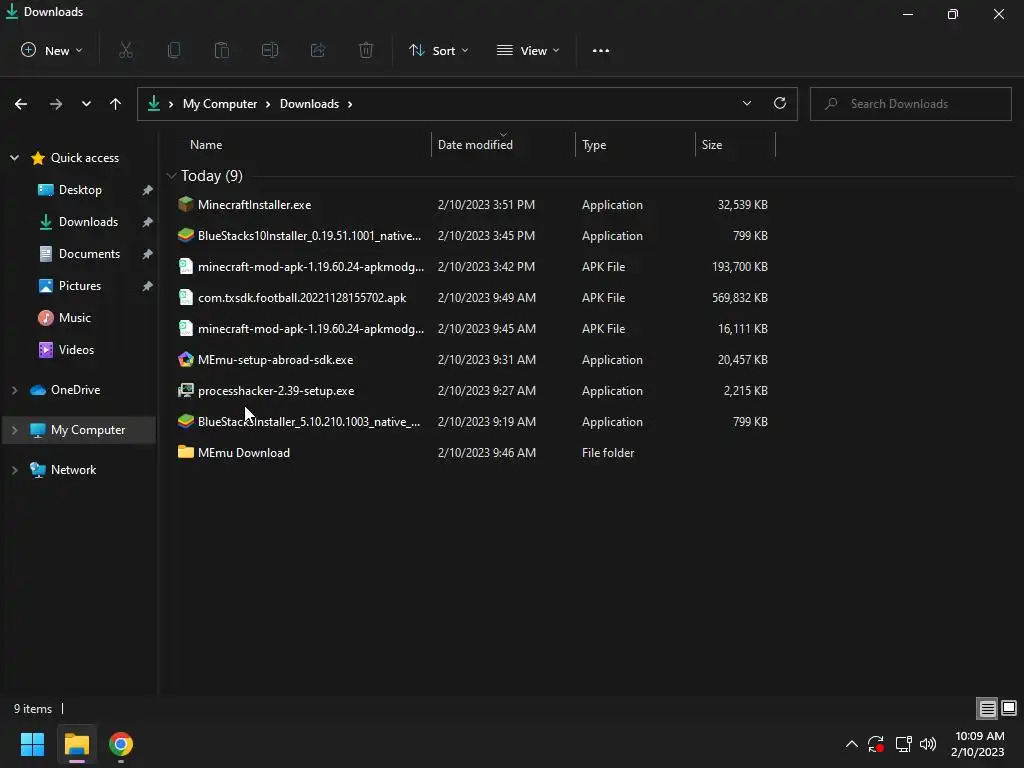This screenshot has width=1024, height=768.
Task: Open Google Chrome from taskbar
Action: tap(121, 744)
